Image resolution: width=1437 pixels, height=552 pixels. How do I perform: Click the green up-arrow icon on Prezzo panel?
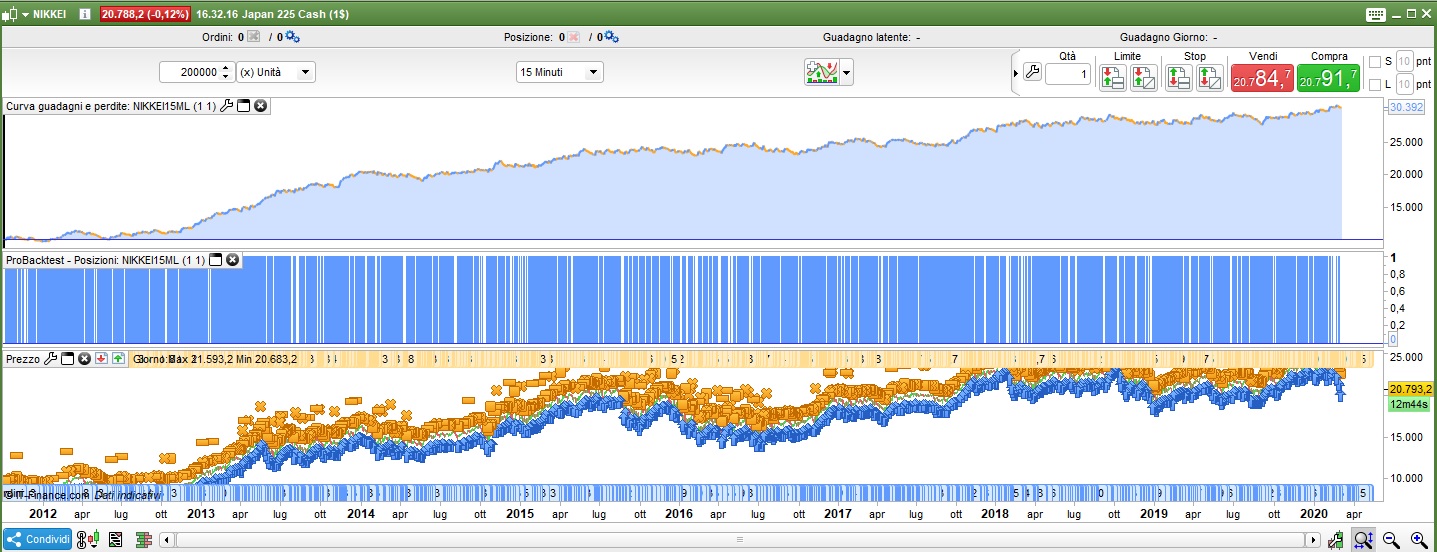click(x=118, y=358)
